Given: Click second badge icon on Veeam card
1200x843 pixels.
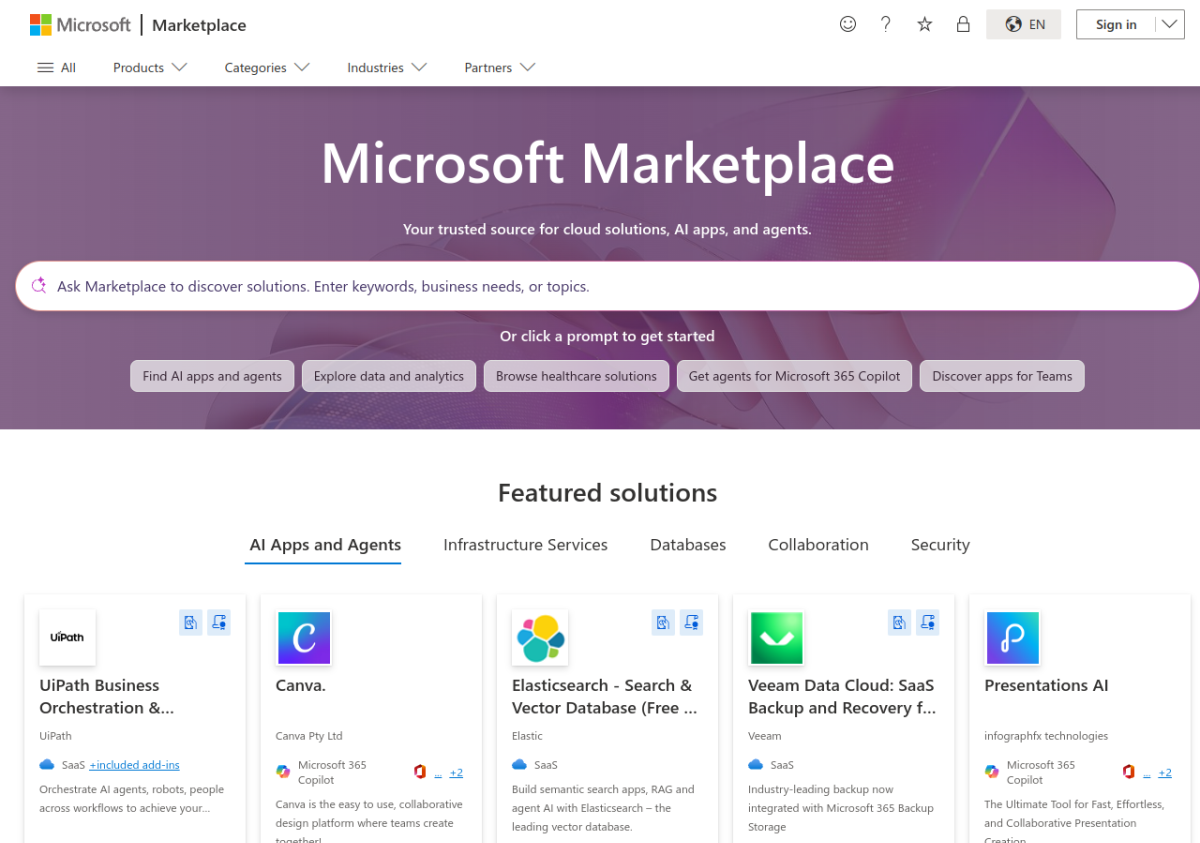Looking at the screenshot, I should click(927, 622).
